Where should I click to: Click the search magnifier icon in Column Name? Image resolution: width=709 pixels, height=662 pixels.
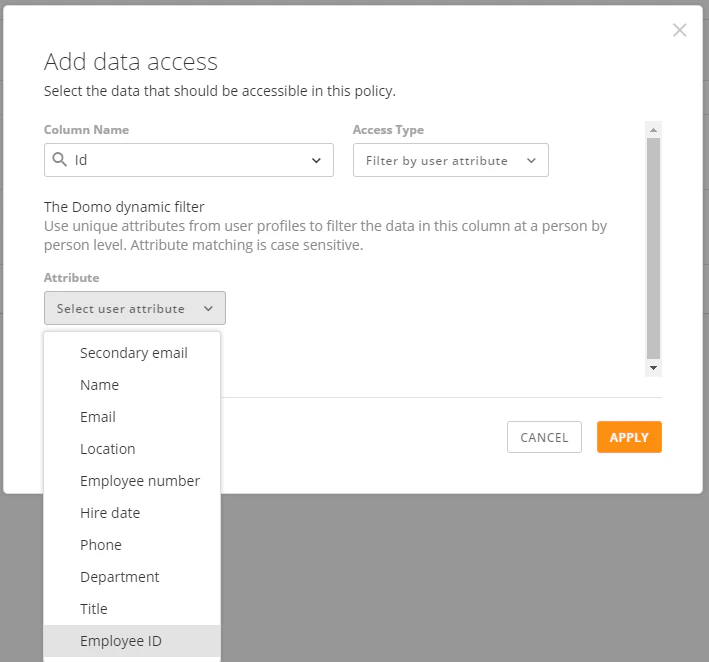[x=60, y=159]
